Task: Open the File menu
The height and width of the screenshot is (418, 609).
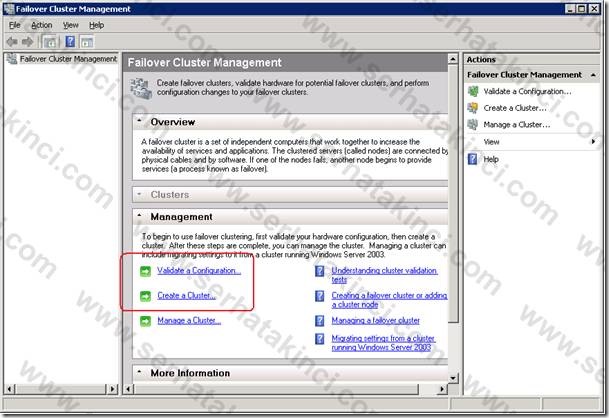Action: click(x=15, y=25)
